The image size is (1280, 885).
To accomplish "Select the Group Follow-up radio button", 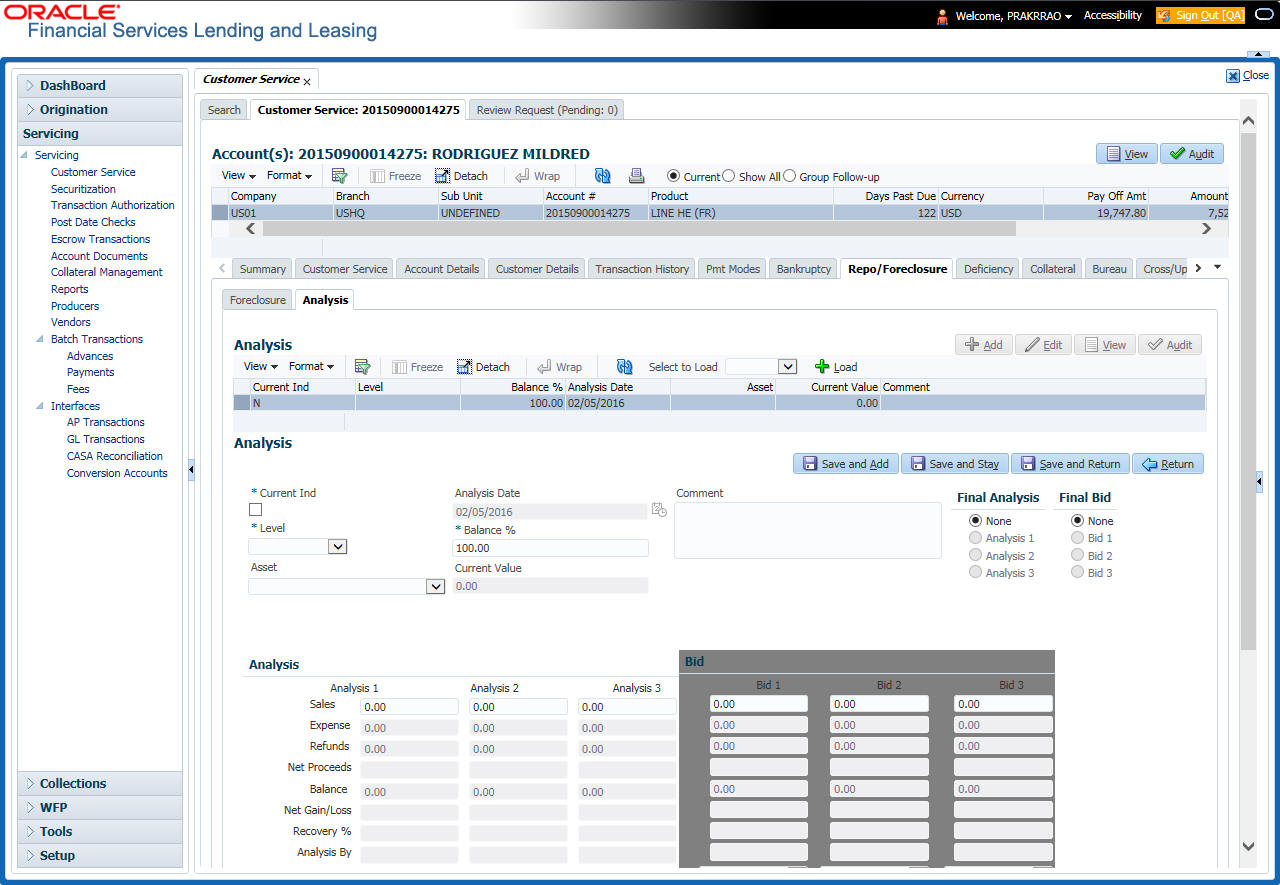I will click(x=789, y=176).
